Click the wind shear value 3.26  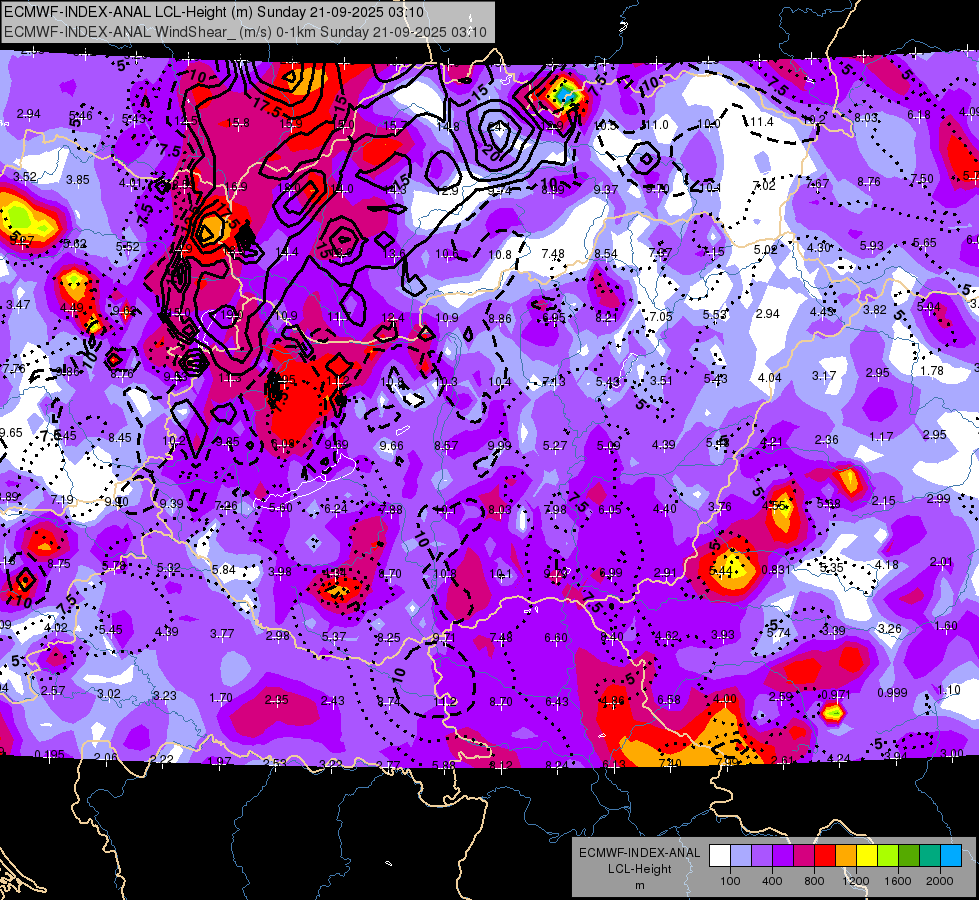890,628
